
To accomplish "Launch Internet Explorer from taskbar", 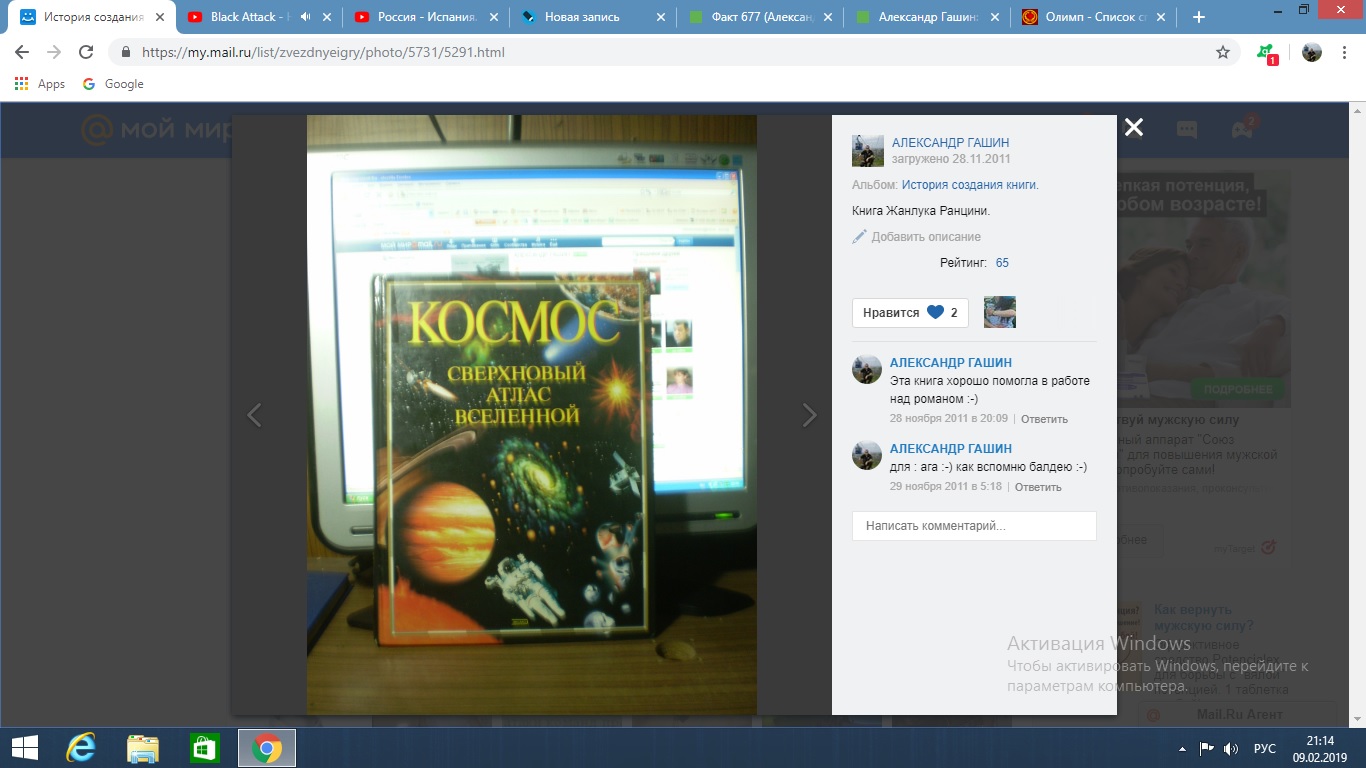I will pos(81,748).
